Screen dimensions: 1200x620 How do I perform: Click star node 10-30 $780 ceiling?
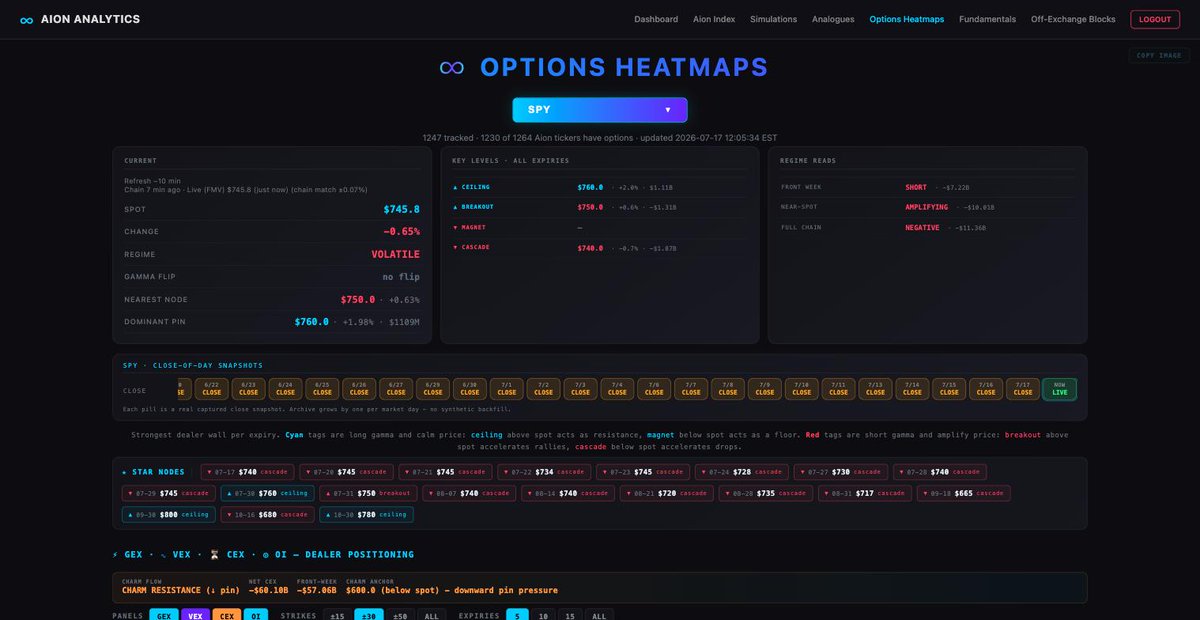pyautogui.click(x=367, y=514)
